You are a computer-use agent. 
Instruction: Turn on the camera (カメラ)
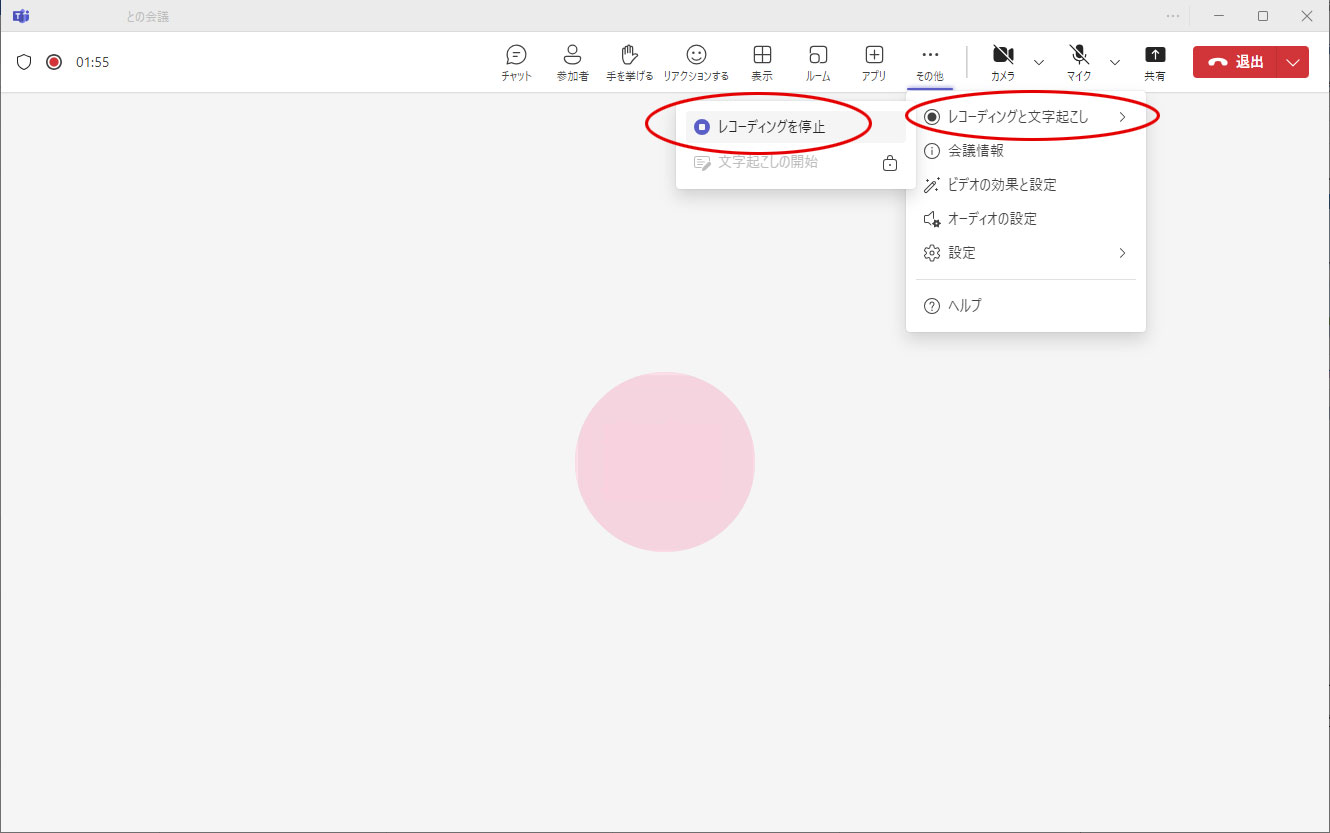[1003, 62]
